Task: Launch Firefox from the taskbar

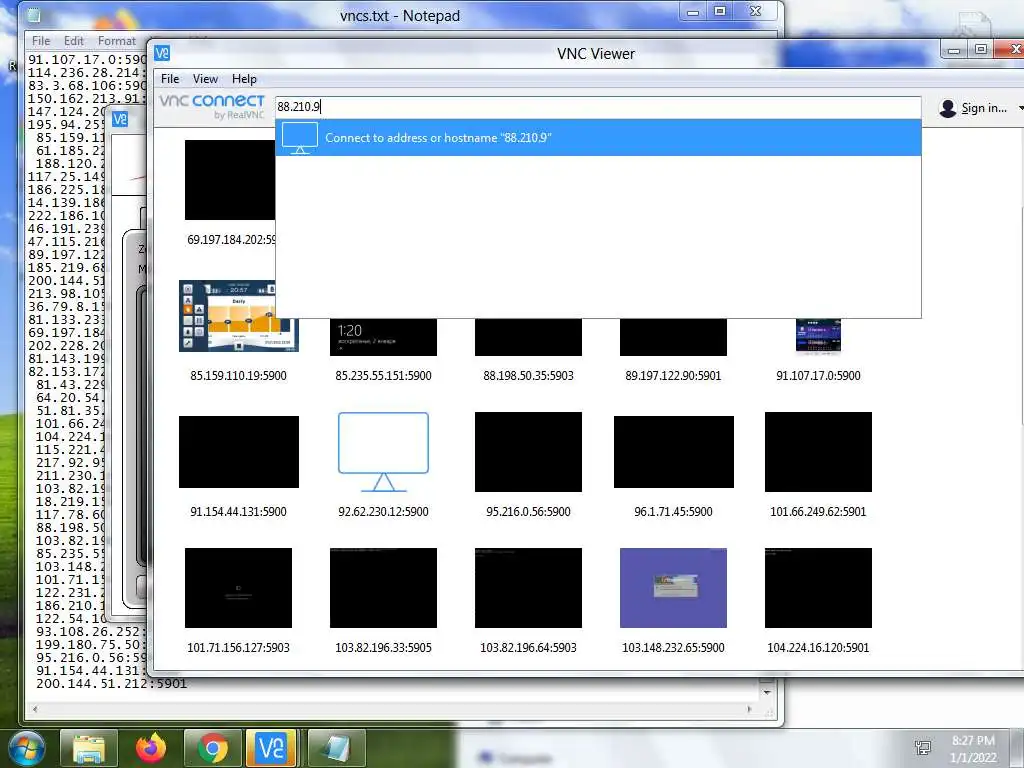Action: click(x=151, y=748)
